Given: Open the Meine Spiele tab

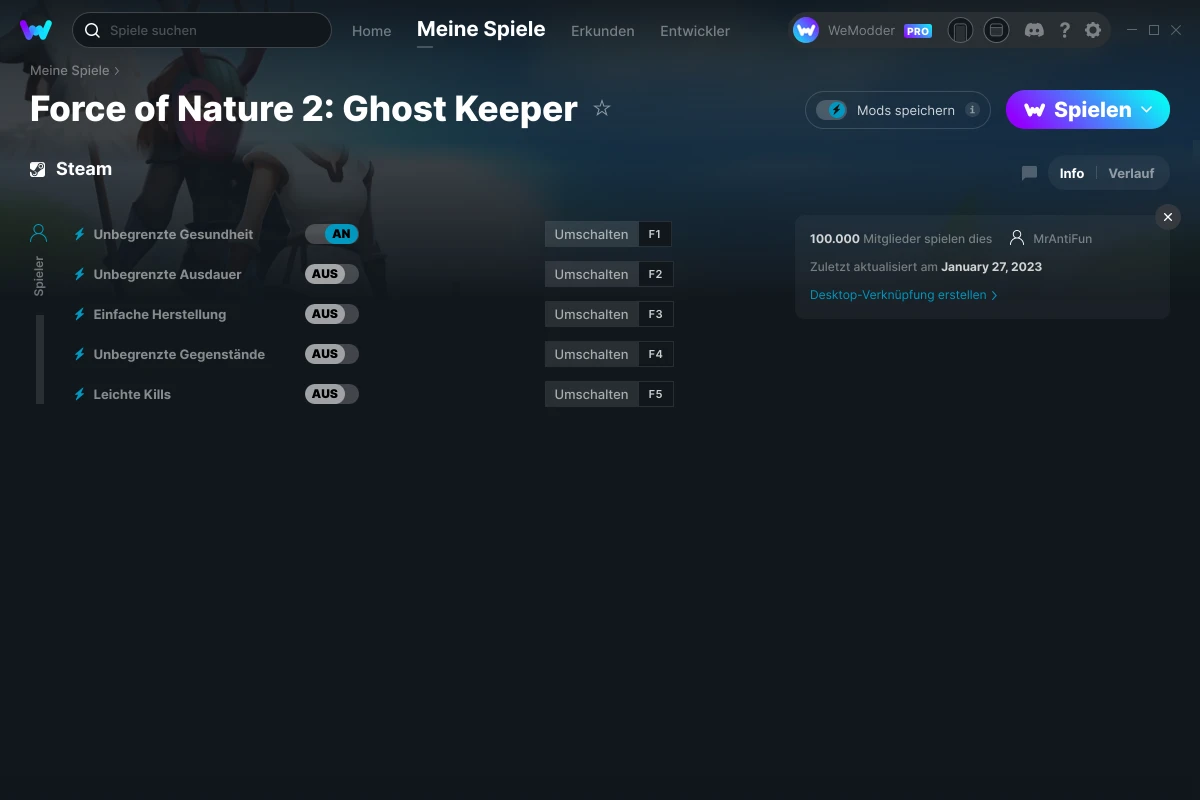Looking at the screenshot, I should tap(481, 29).
